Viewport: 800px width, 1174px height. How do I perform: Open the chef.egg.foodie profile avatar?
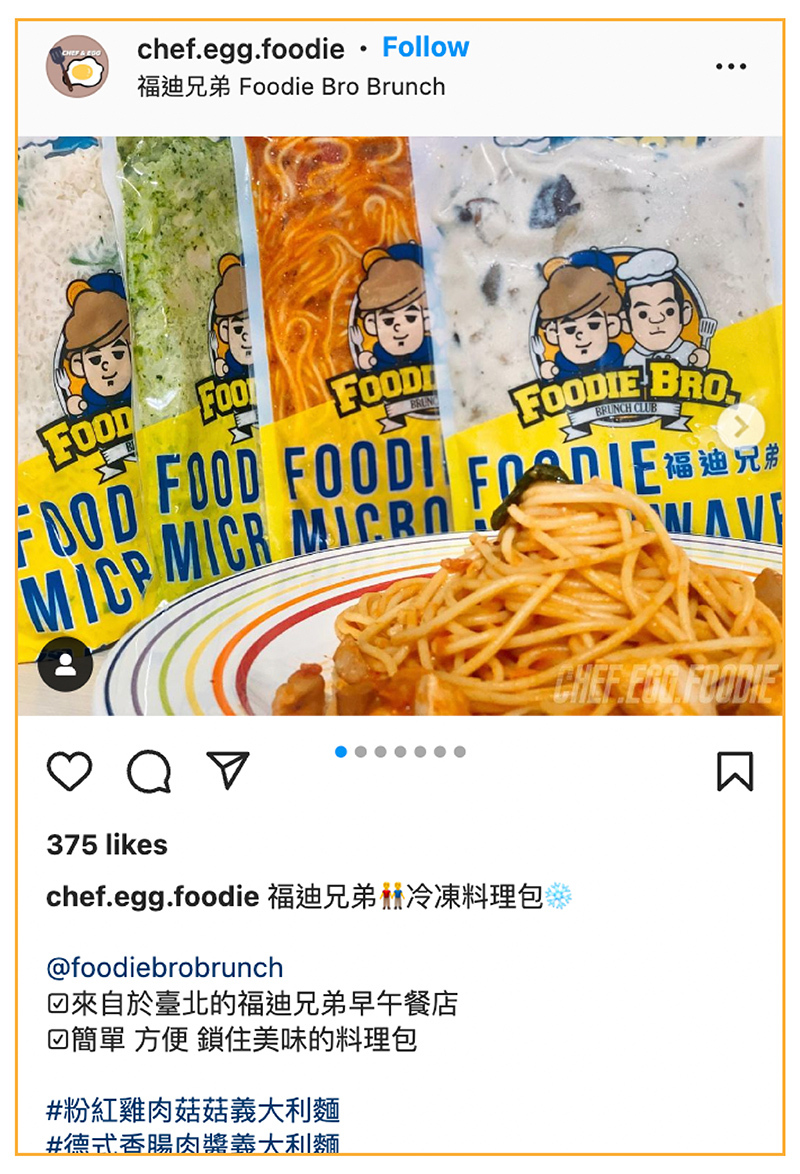point(77,67)
